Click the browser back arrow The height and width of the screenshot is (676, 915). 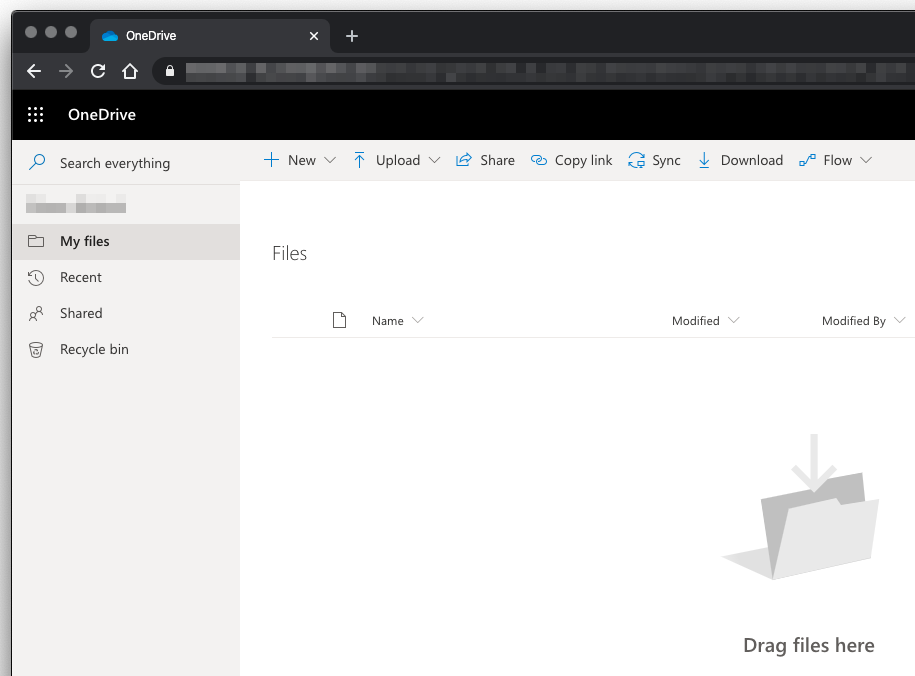34,71
